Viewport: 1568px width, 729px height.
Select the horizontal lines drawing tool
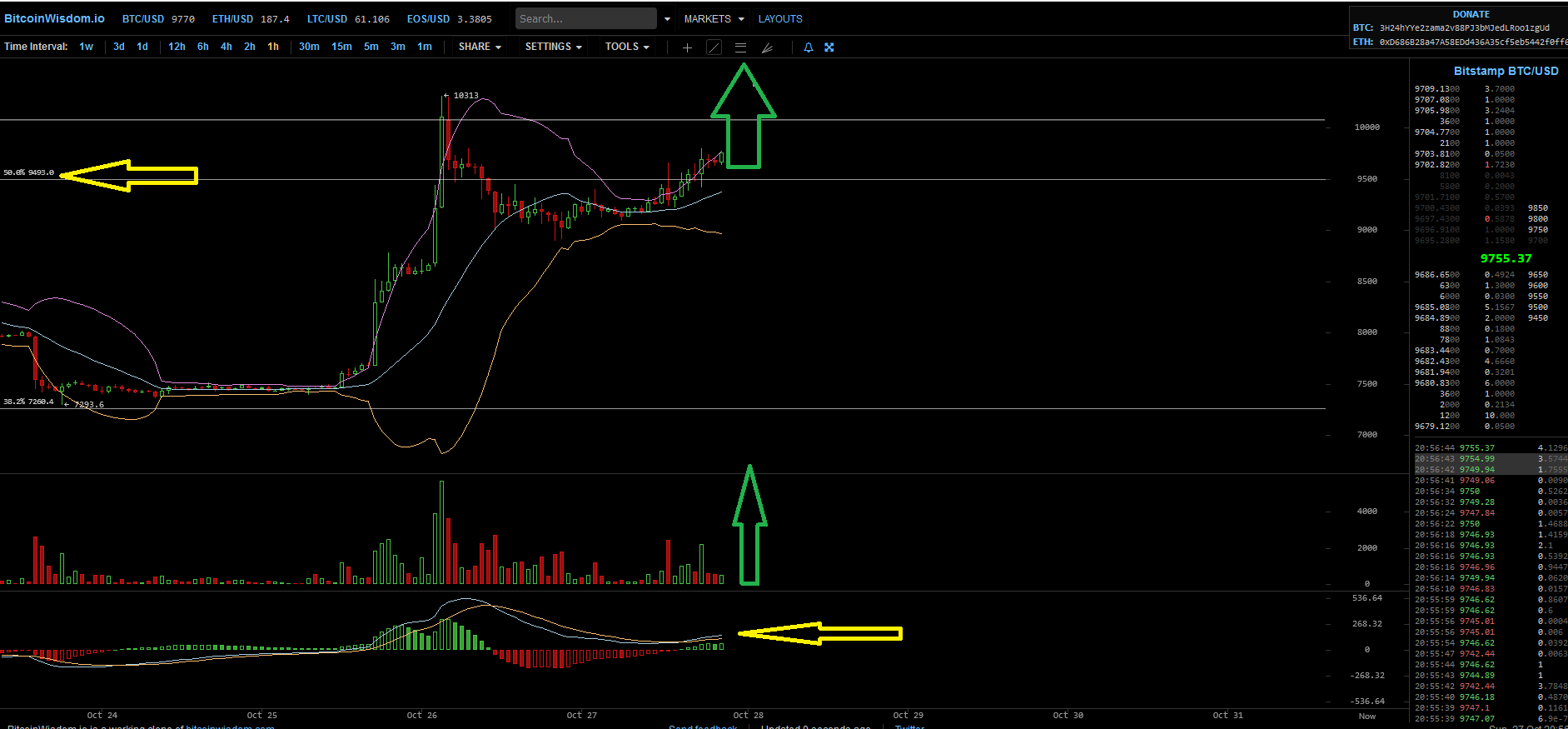pos(740,47)
